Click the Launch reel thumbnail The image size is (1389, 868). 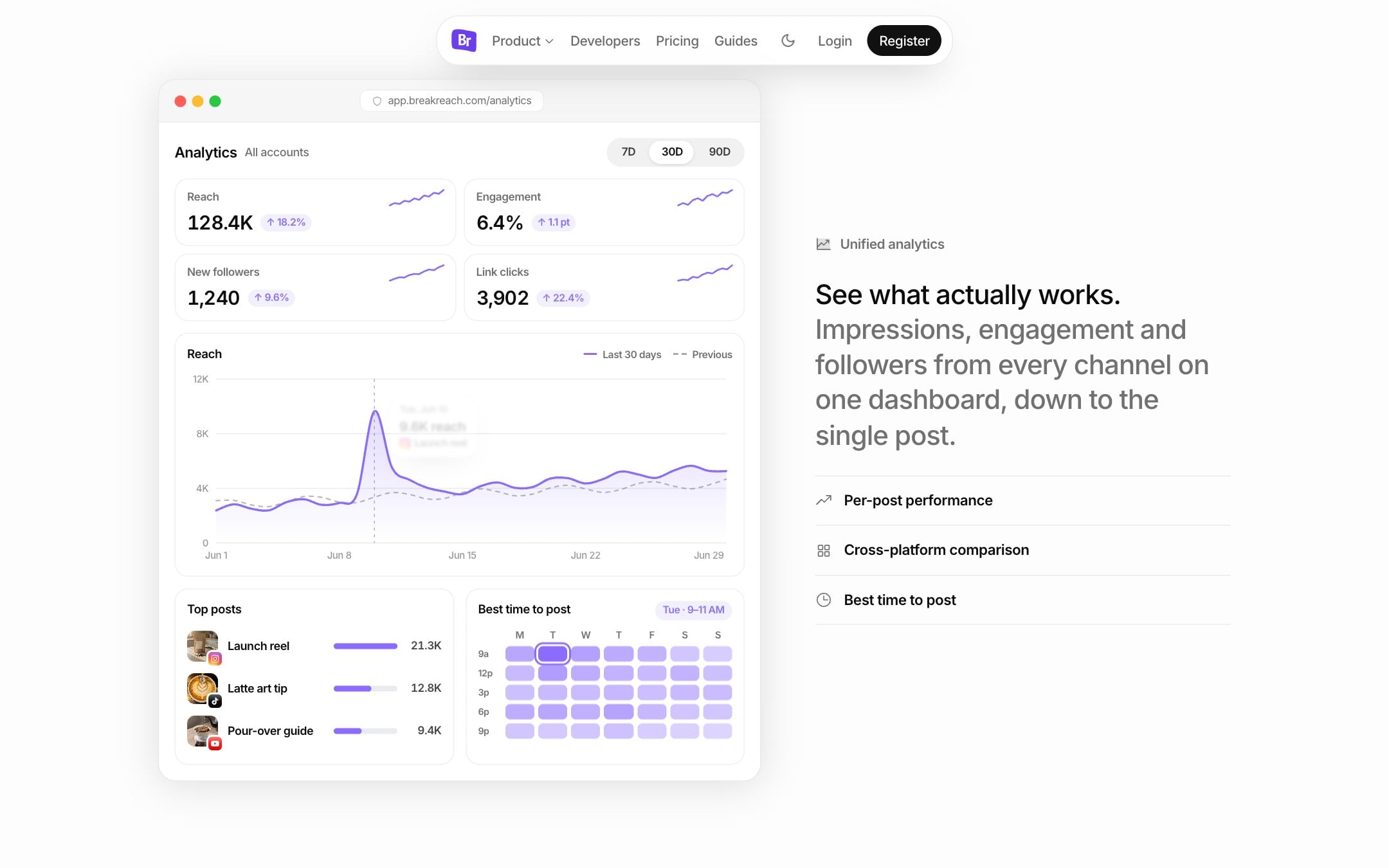coord(203,646)
